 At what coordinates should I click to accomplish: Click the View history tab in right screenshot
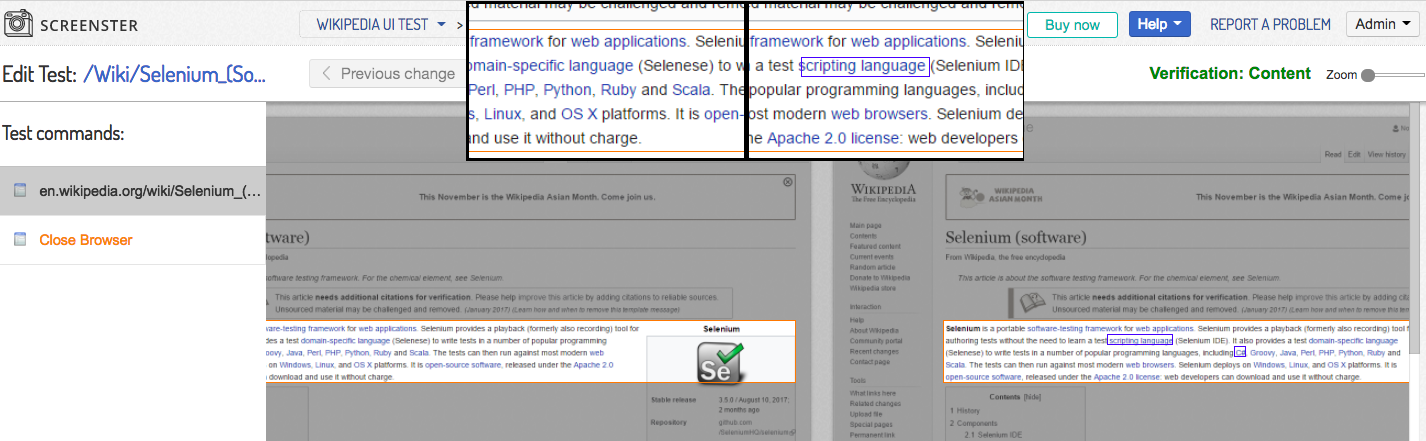(1388, 155)
